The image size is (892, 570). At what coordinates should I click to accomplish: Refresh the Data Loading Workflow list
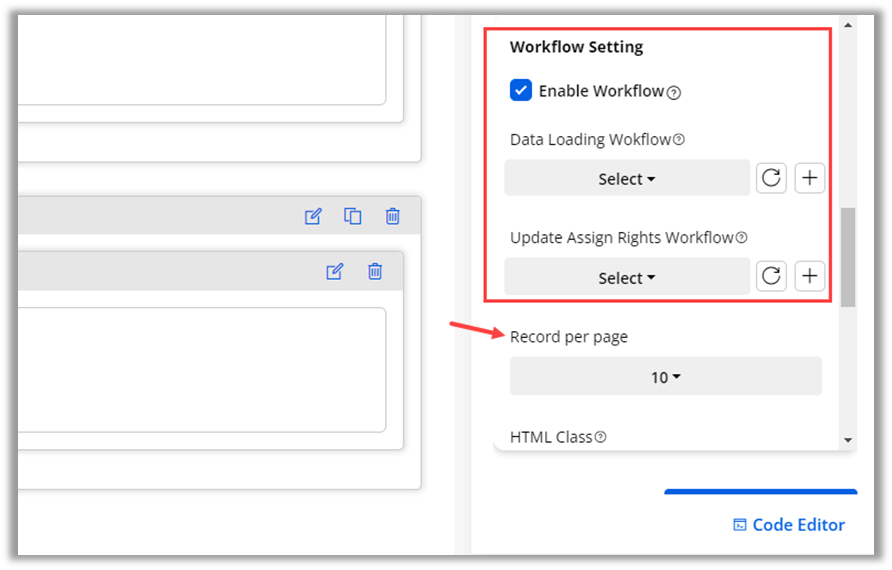(x=771, y=179)
